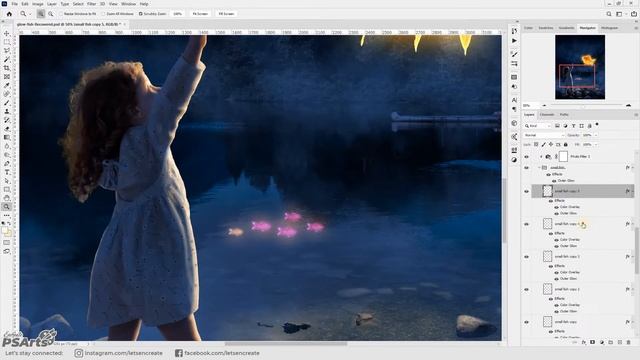Open the layer filter Kind dropdown
640x360 pixels.
coord(538,126)
